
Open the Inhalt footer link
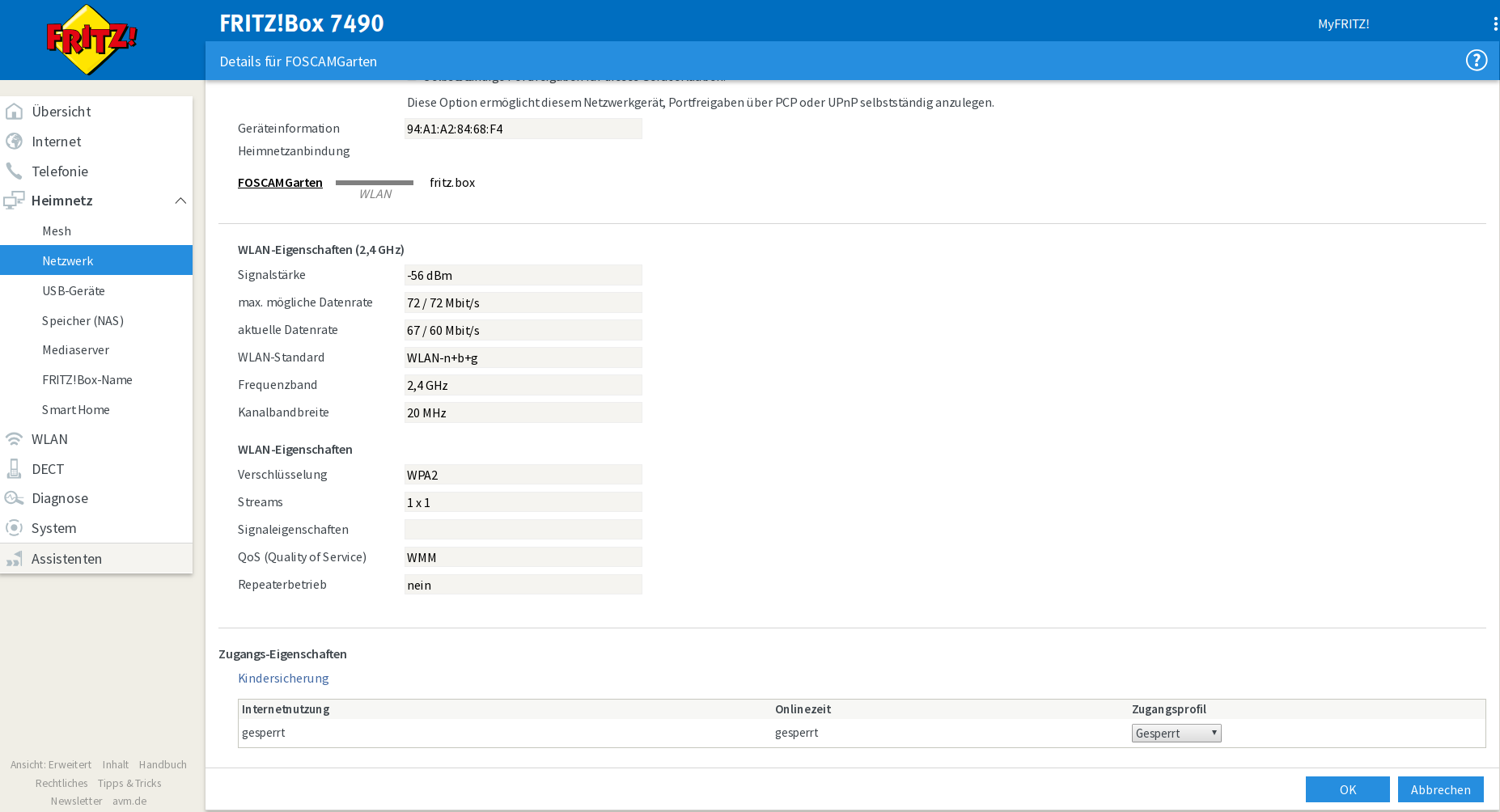click(x=116, y=765)
